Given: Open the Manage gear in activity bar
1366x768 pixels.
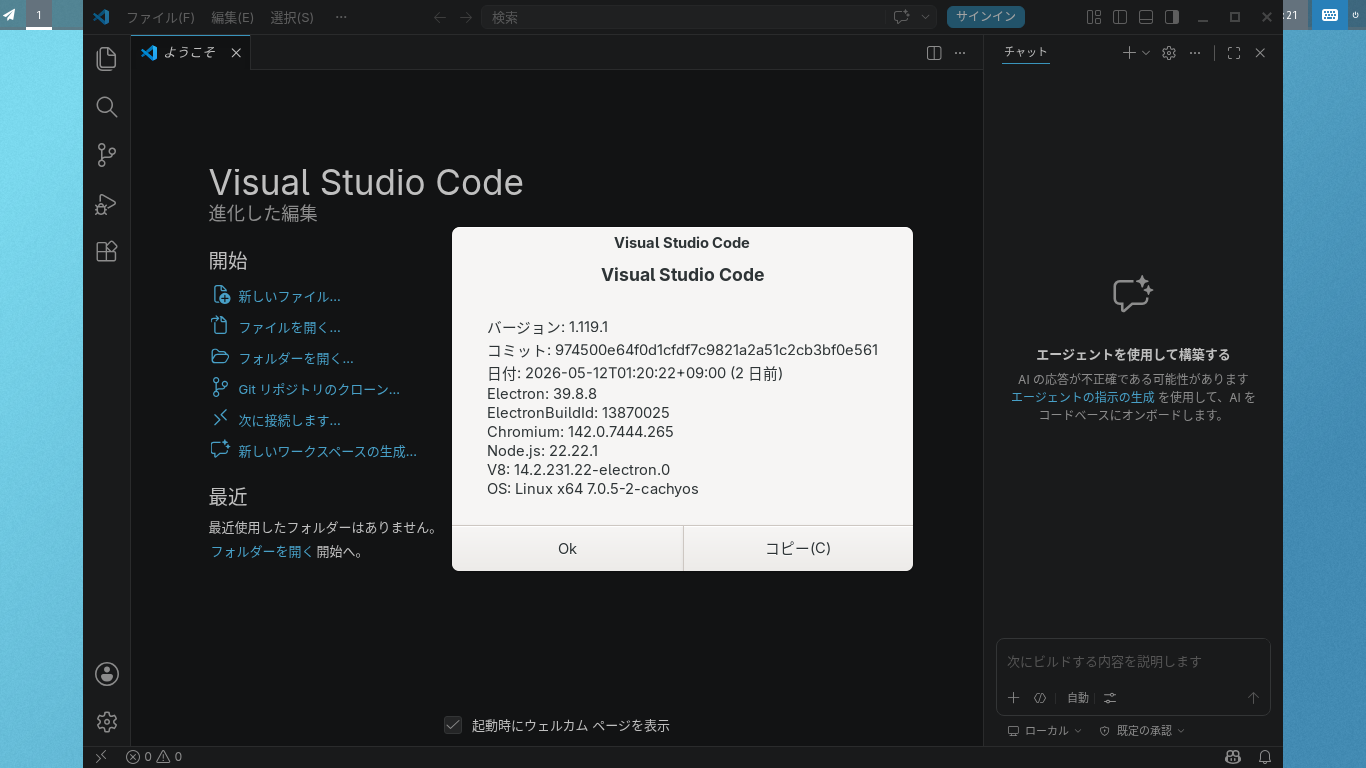Looking at the screenshot, I should [x=107, y=721].
